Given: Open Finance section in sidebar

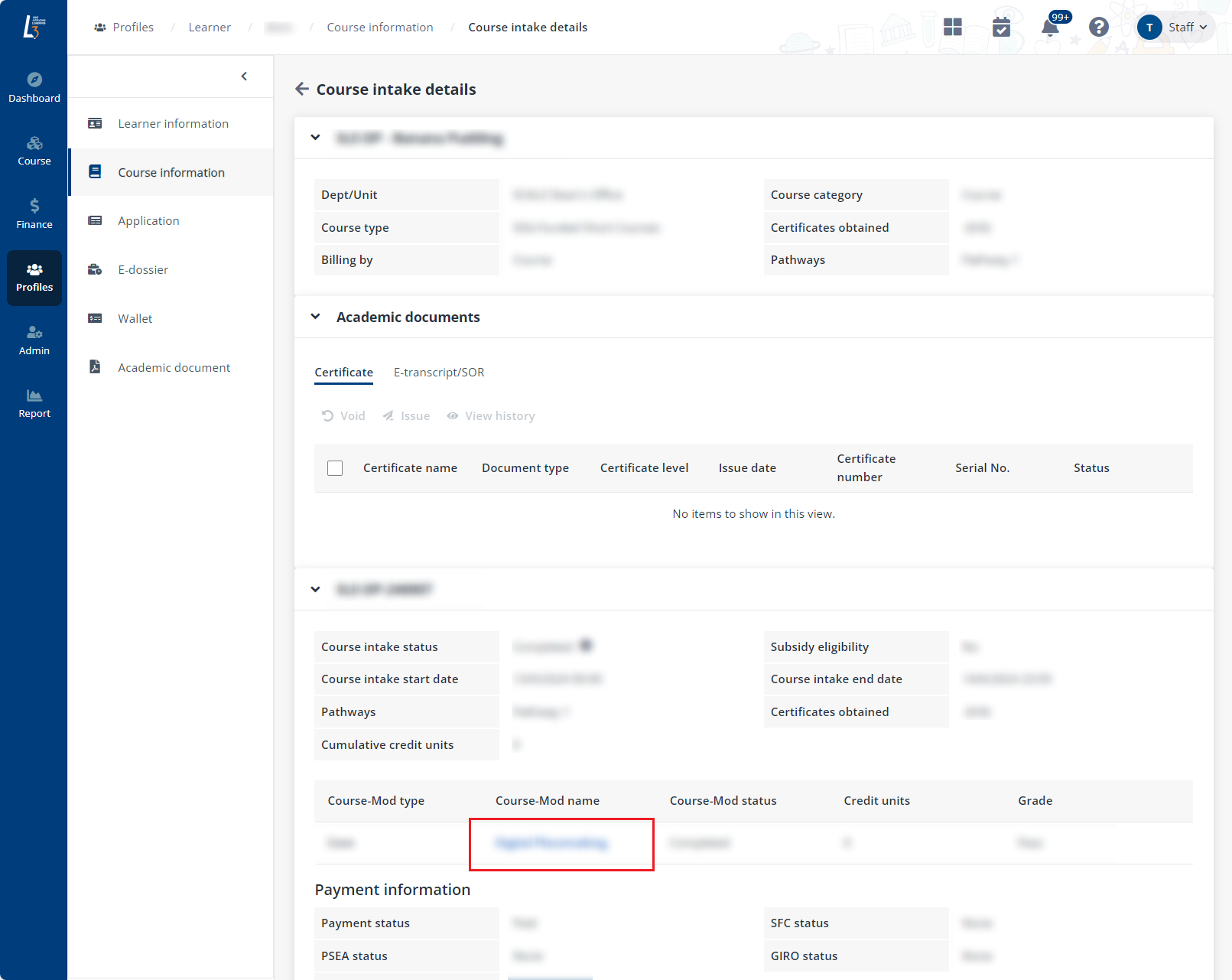Looking at the screenshot, I should (x=34, y=213).
